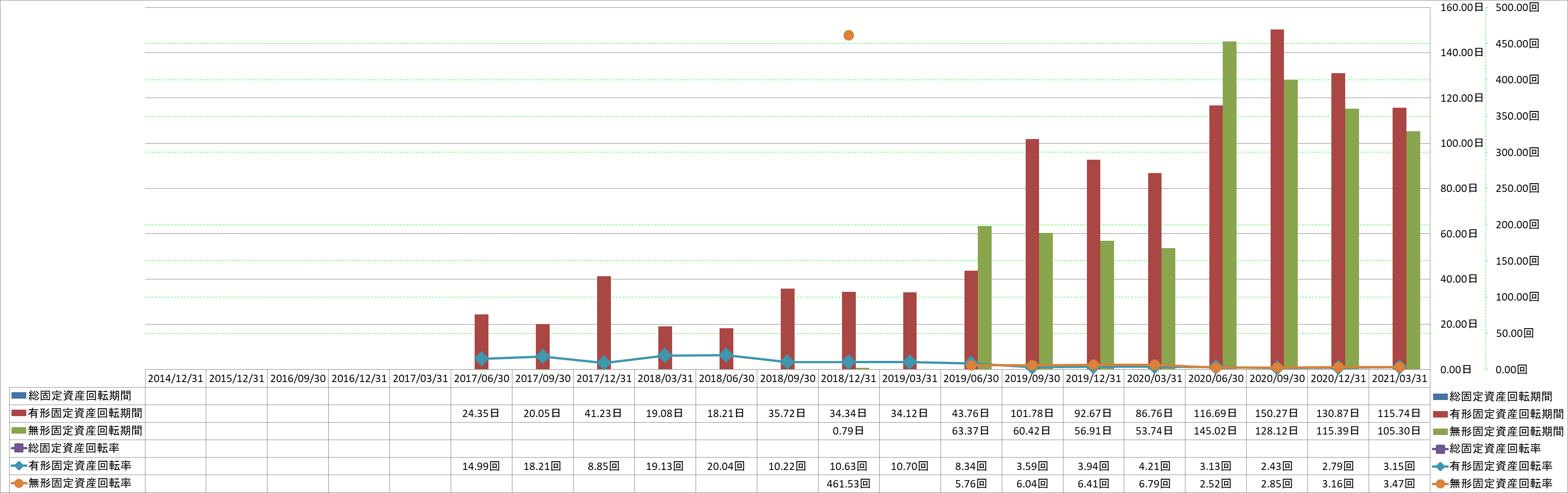Select the cell showing 24.35日
The height and width of the screenshot is (493, 1568).
click(481, 414)
